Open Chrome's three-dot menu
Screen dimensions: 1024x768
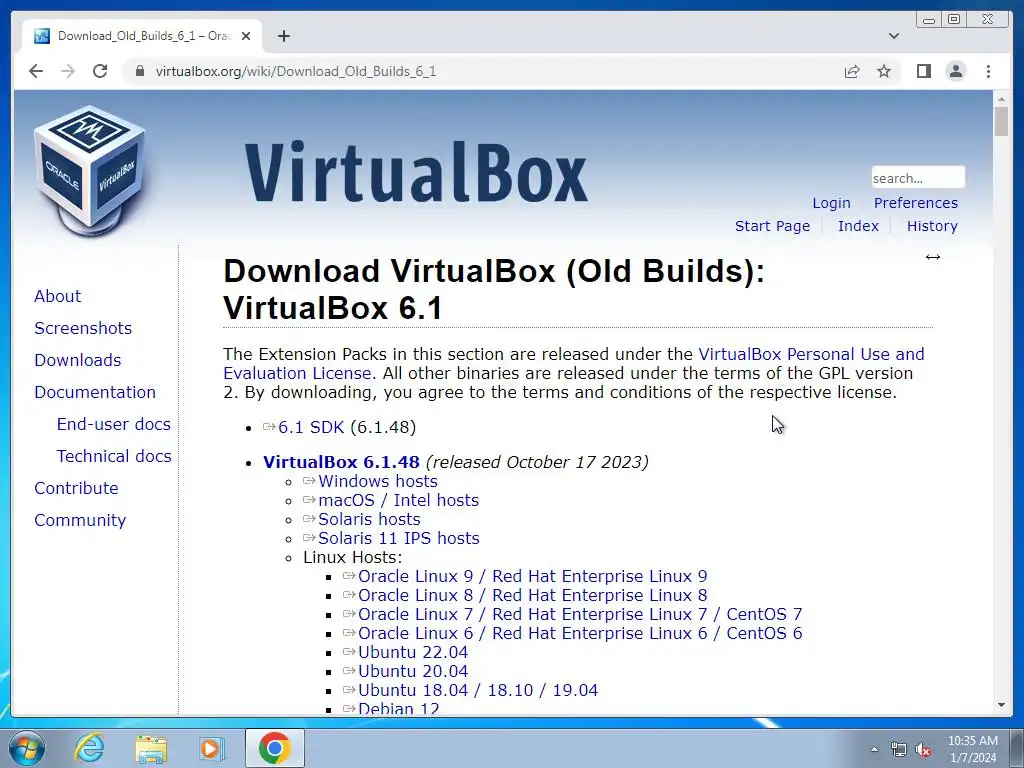click(x=988, y=71)
